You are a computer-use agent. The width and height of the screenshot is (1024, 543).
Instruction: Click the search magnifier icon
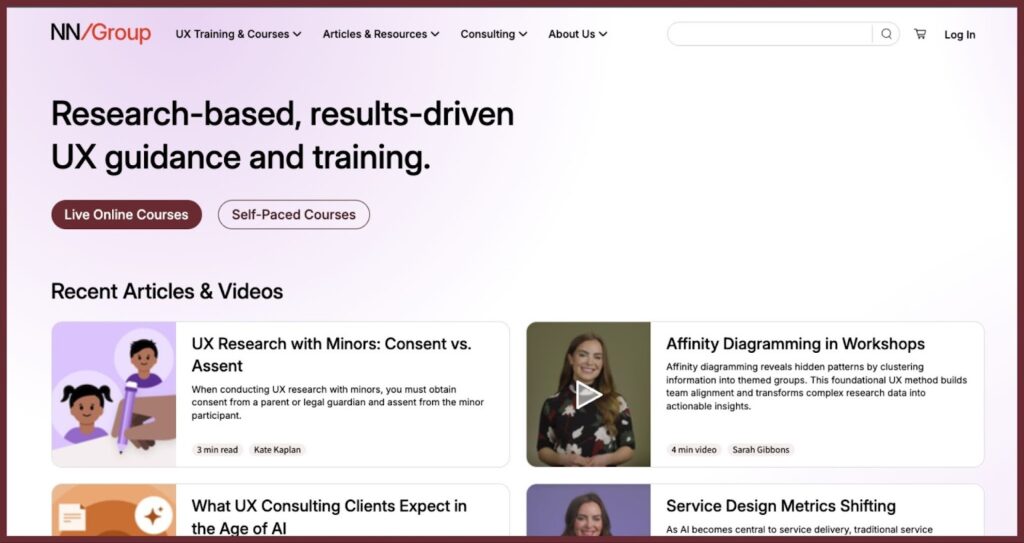[x=886, y=34]
